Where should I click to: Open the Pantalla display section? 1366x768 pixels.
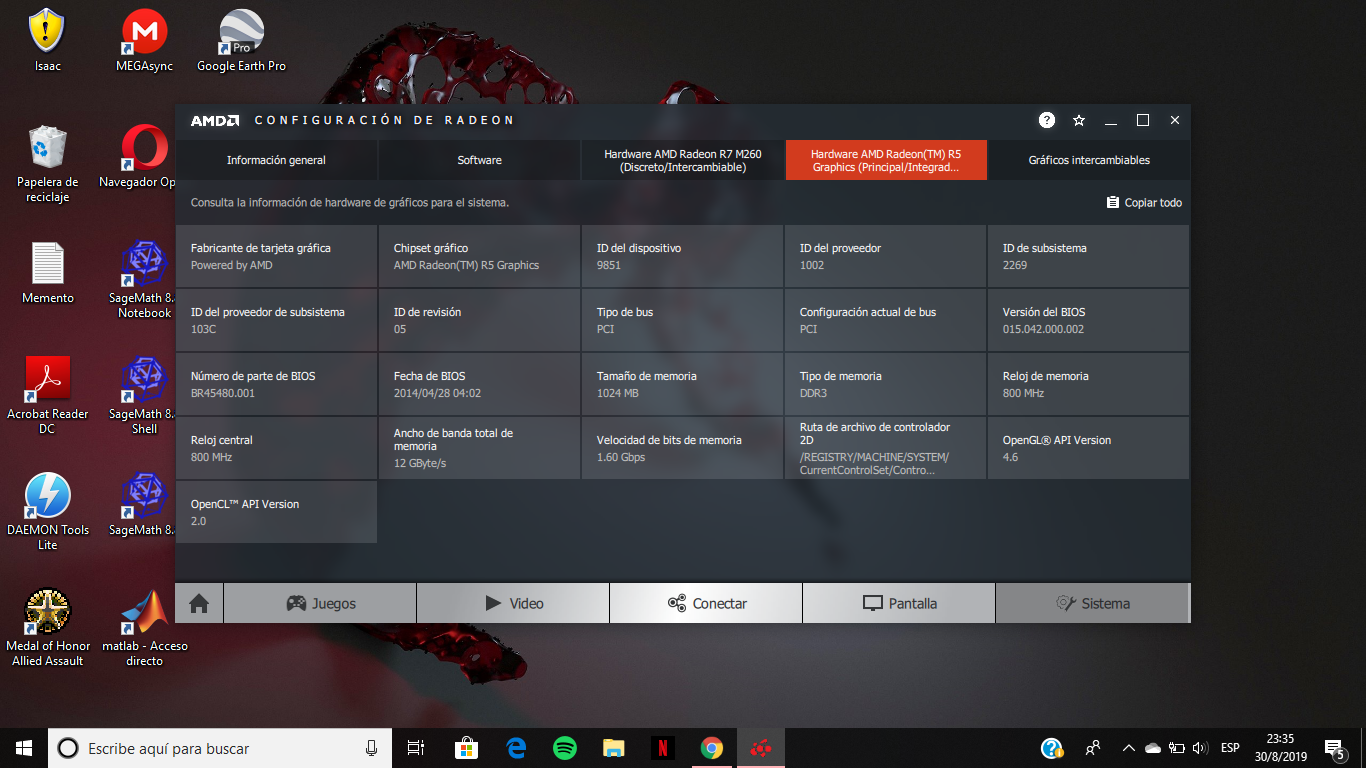tap(899, 603)
